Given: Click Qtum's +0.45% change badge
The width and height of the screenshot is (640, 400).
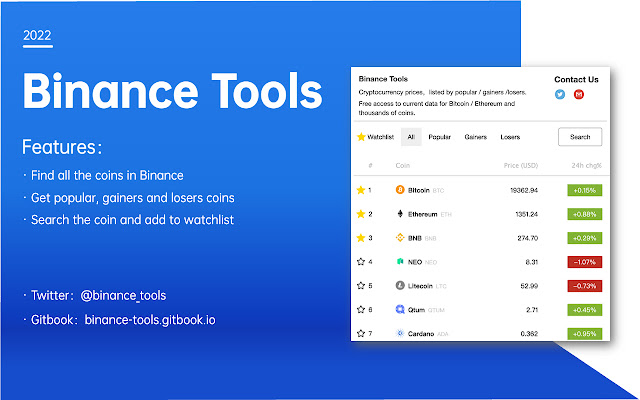Looking at the screenshot, I should click(x=584, y=310).
